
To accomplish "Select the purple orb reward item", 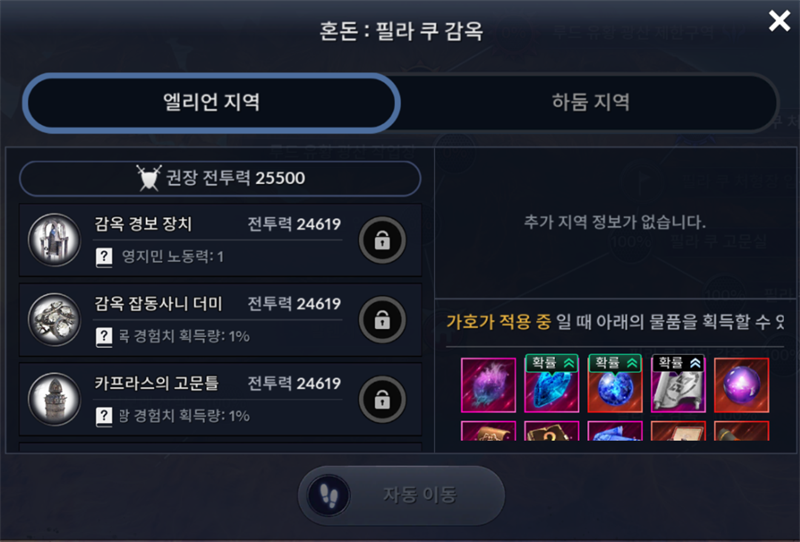I will point(741,385).
